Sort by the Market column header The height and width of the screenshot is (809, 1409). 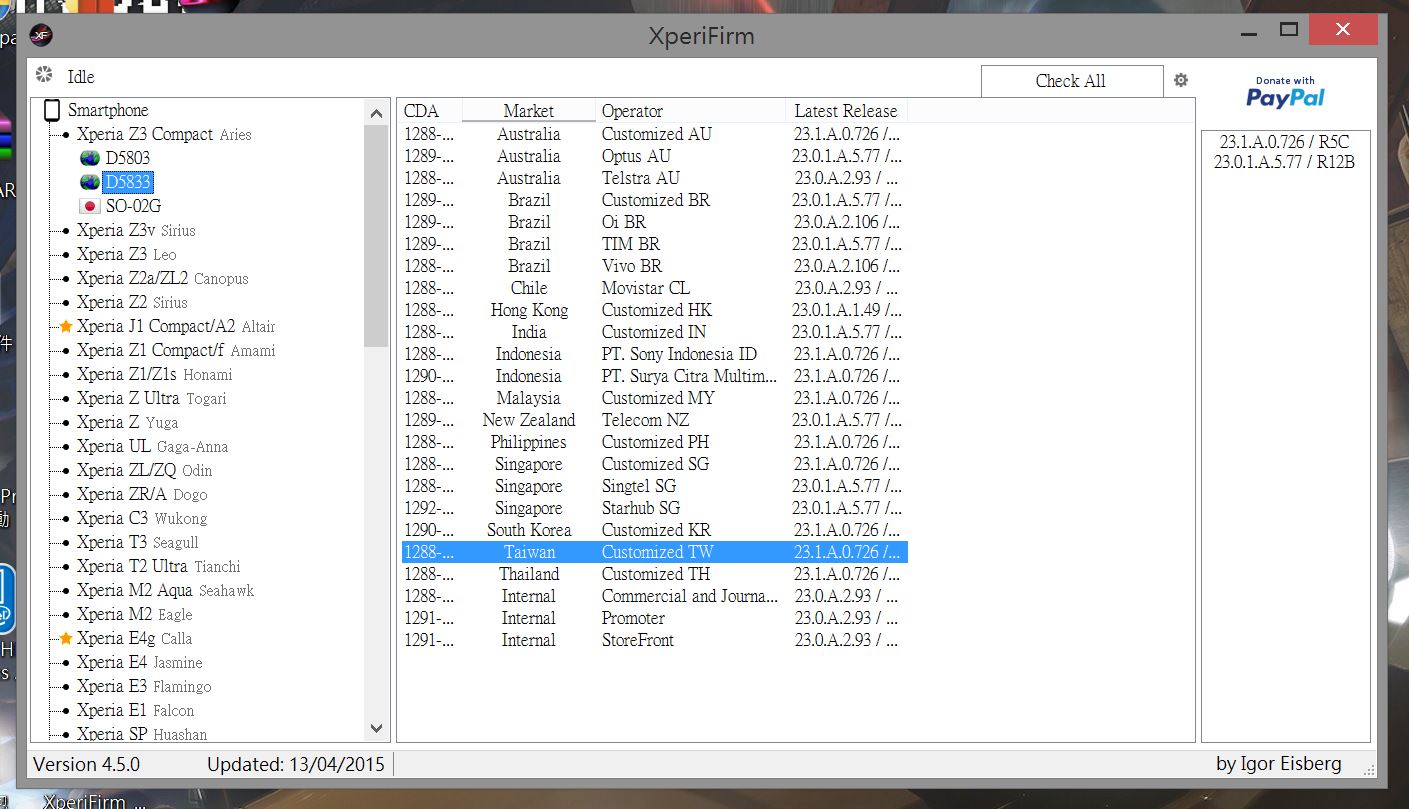pos(528,111)
